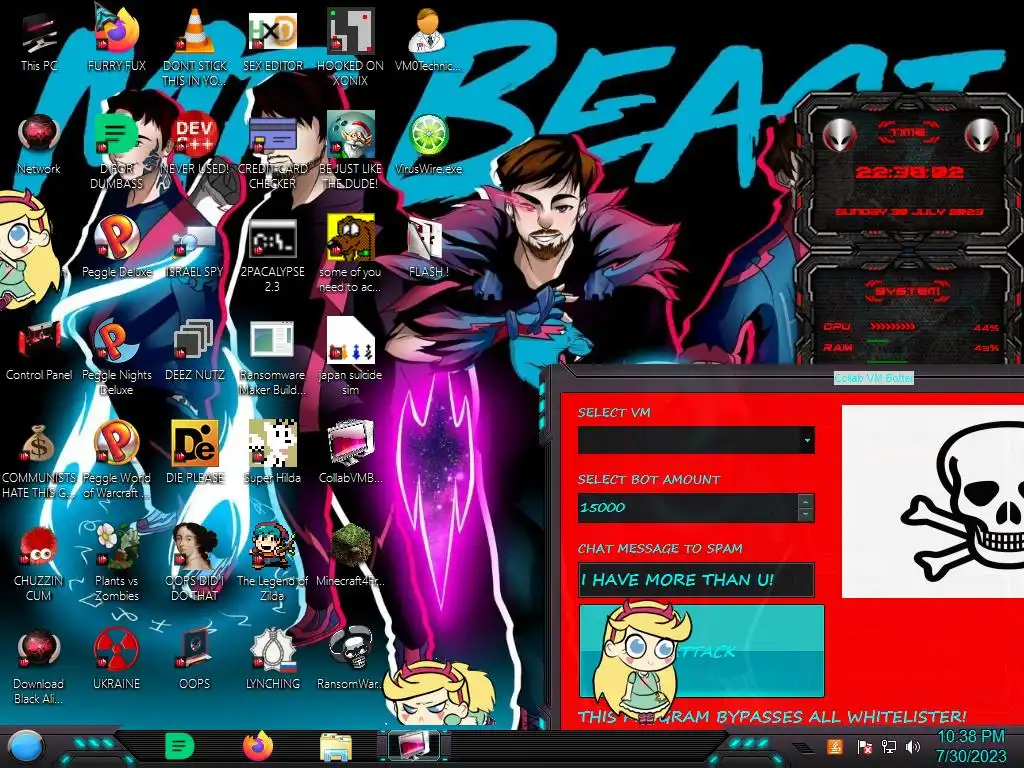Click the volume speaker tray icon
The height and width of the screenshot is (768, 1024).
[913, 746]
